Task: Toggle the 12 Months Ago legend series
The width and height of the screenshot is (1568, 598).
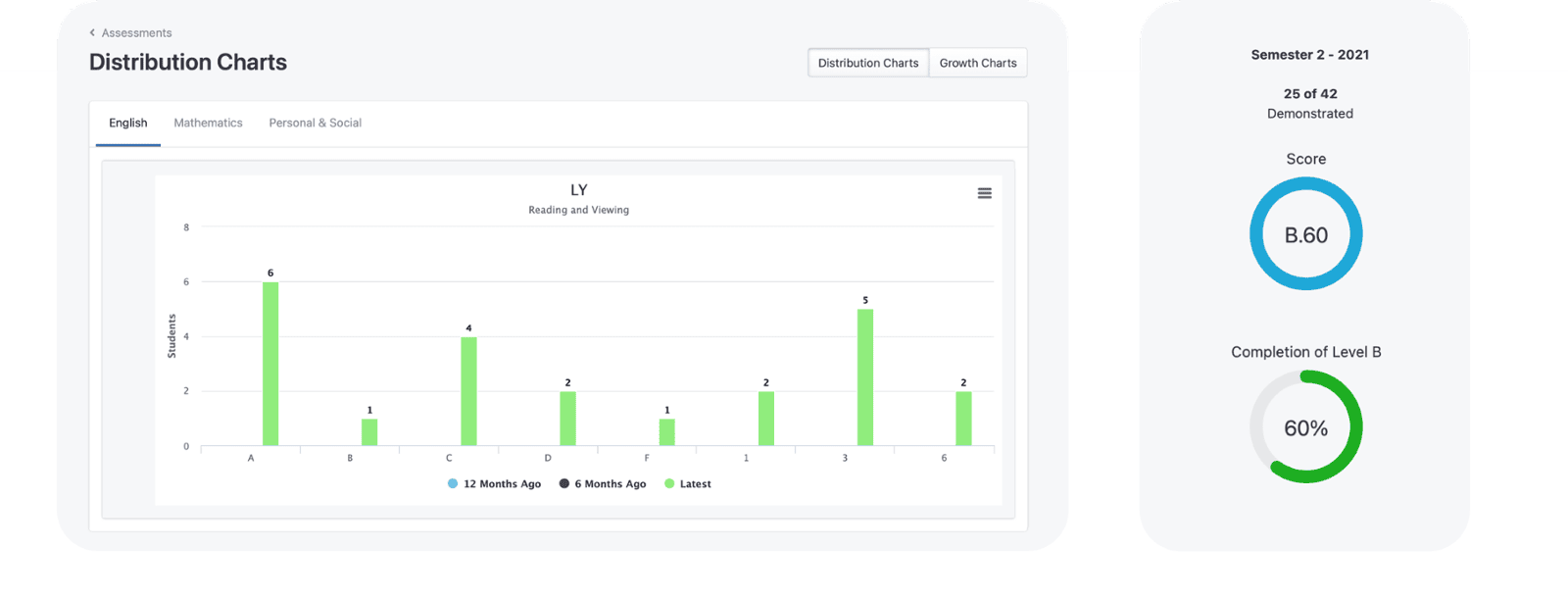Action: (495, 484)
